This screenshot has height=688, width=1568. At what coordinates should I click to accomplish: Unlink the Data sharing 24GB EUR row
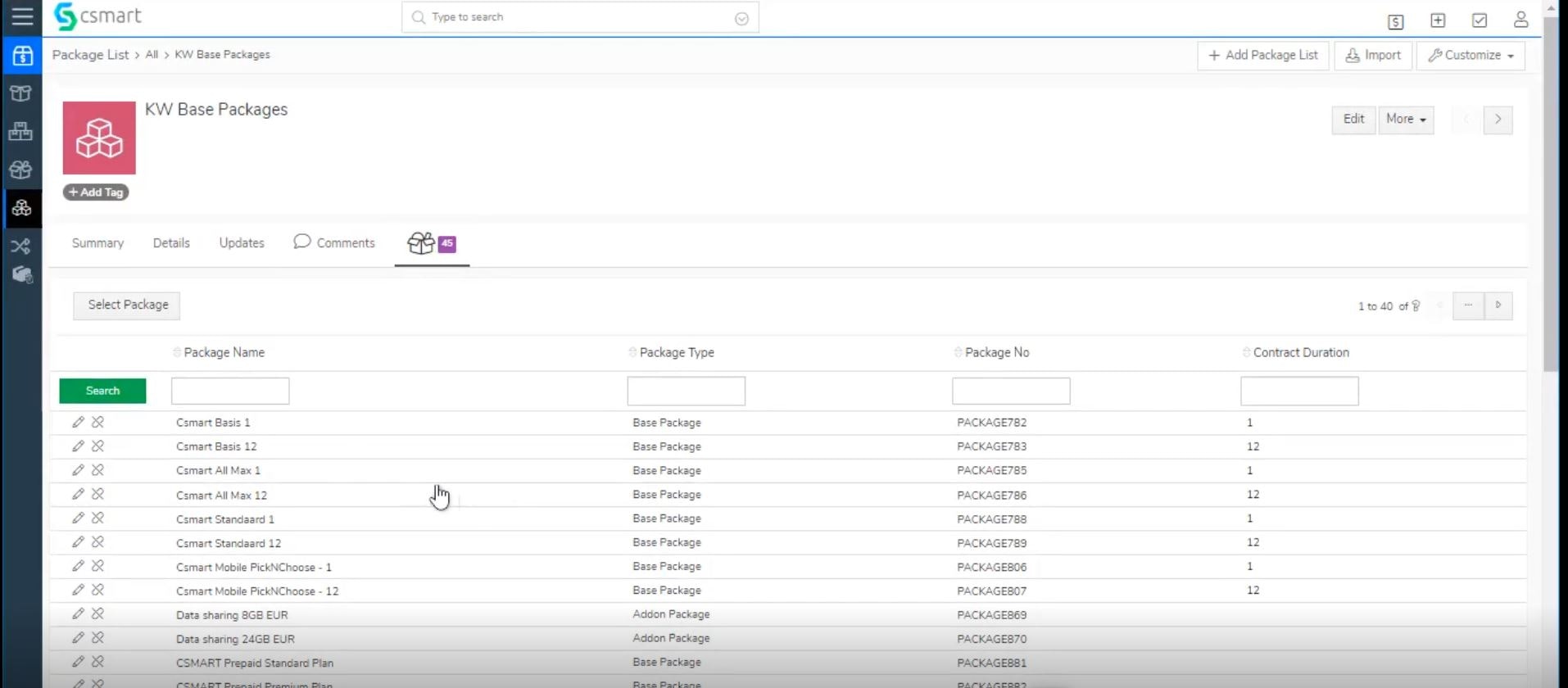(97, 637)
